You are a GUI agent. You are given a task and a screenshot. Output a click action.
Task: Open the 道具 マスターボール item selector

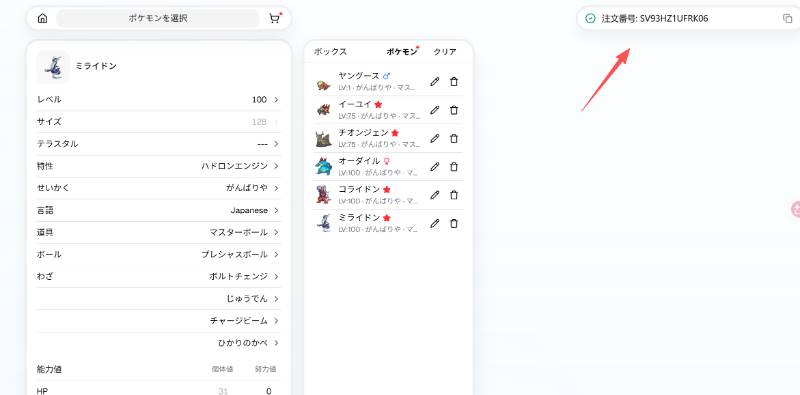pyautogui.click(x=158, y=232)
